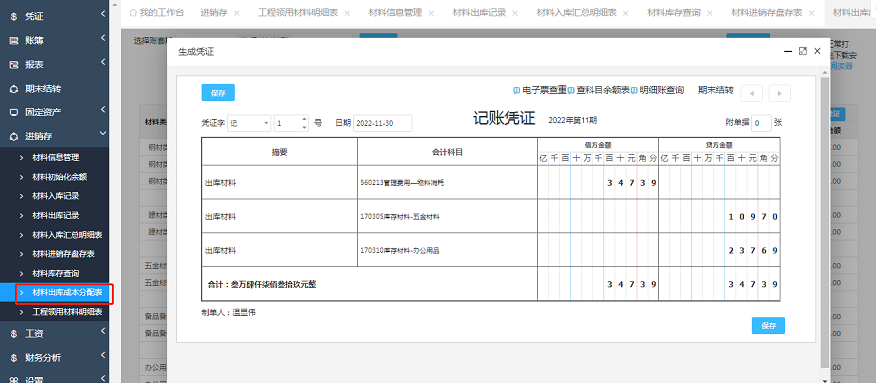Viewport: 876px width, 383px height.
Task: Expand the 固定资产 menu chevron
Action: click(103, 109)
